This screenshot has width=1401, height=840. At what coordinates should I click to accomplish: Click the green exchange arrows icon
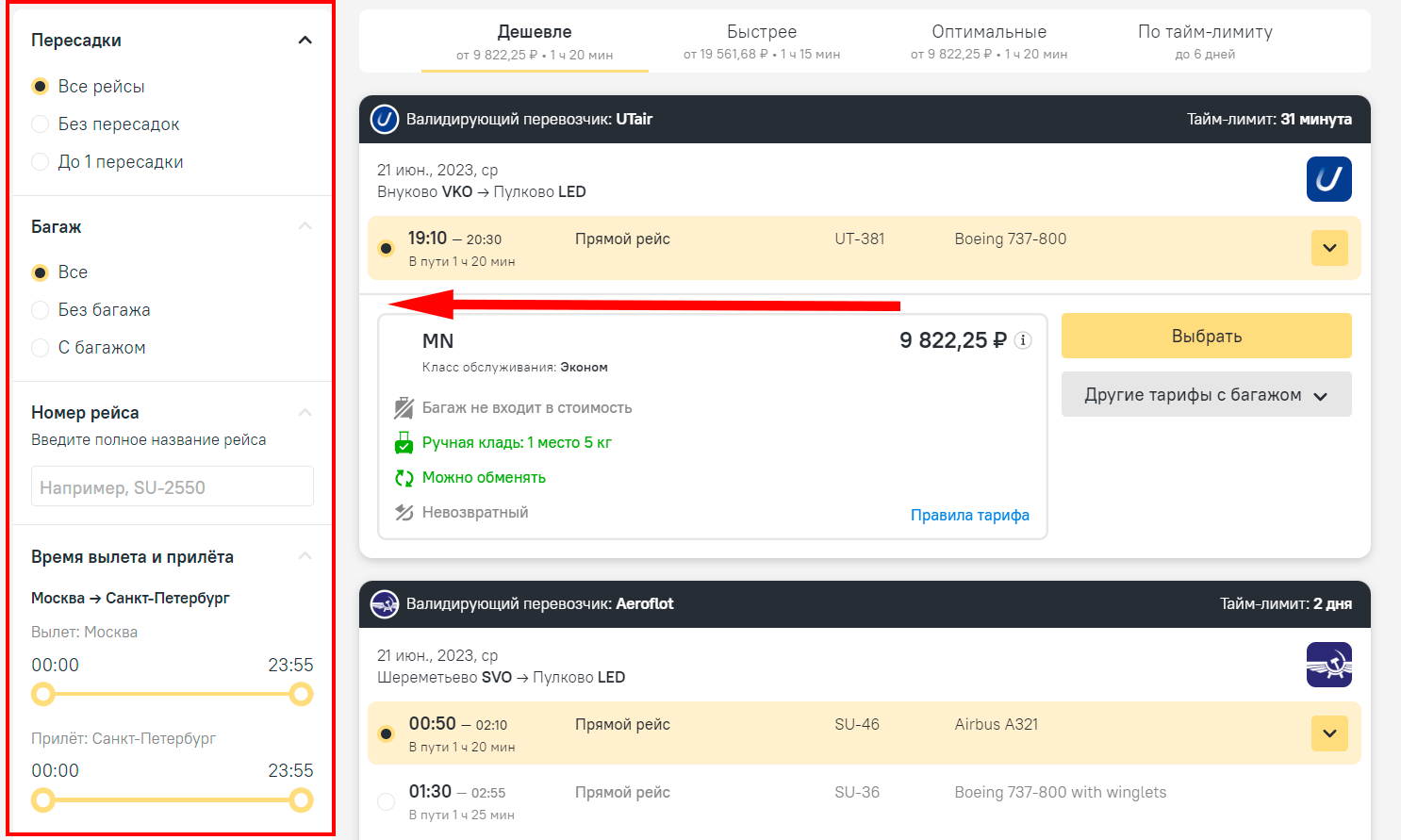[404, 478]
